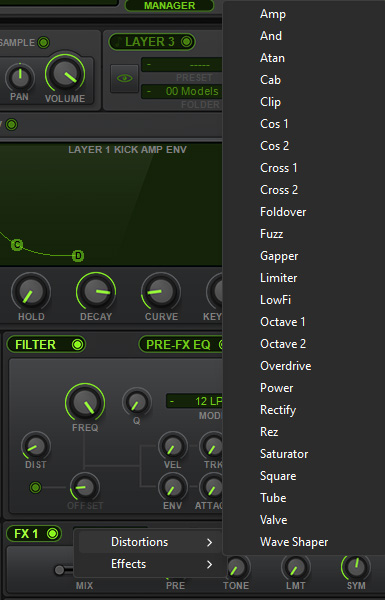
Task: Click the TONE knob
Action: tap(237, 568)
